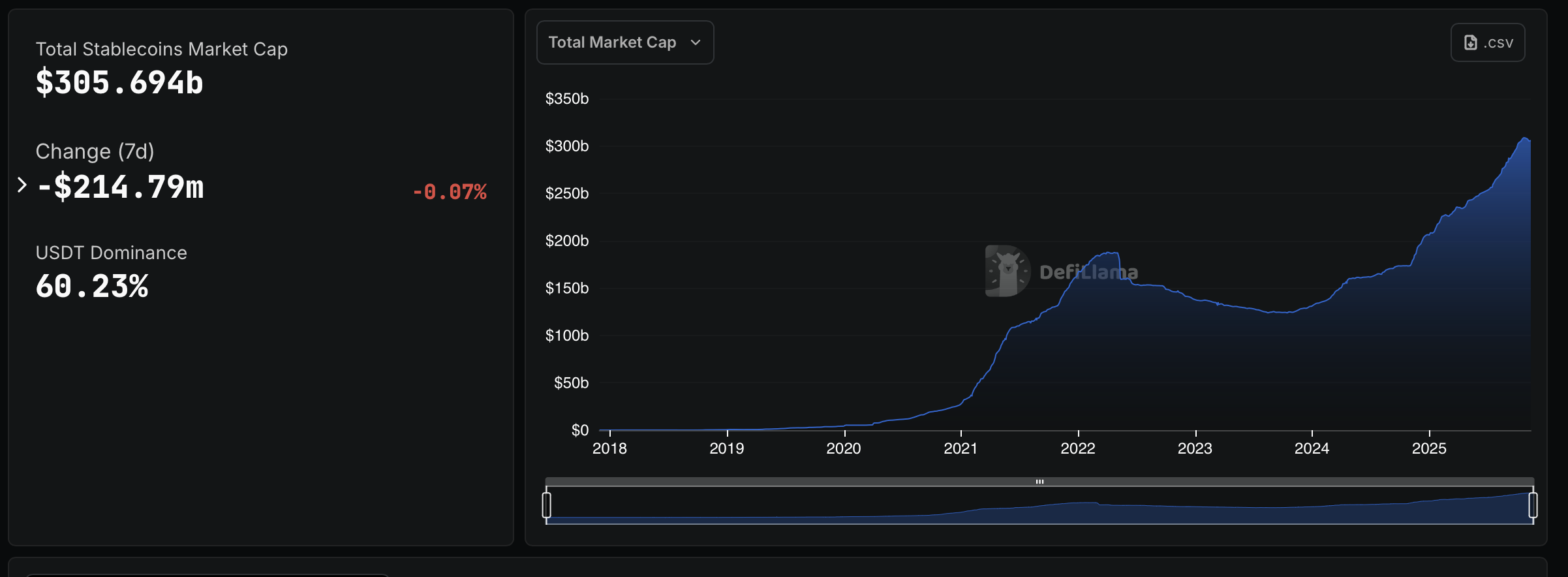The width and height of the screenshot is (1568, 577).
Task: Expand the Change (7d) breakdown chevron
Action: tap(22, 185)
